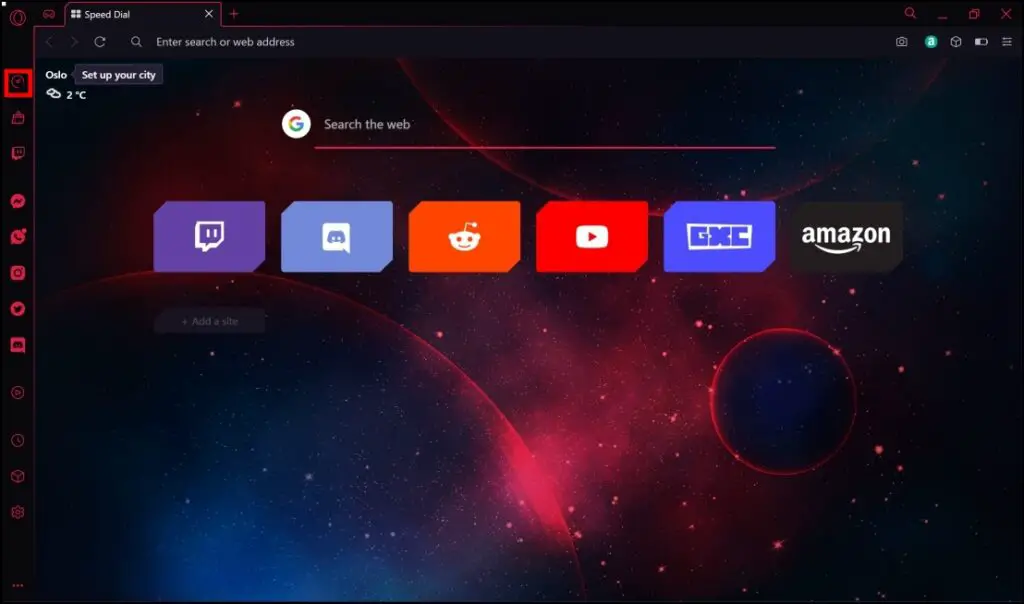Open GX Control in the sidebar
The image size is (1024, 604).
(18, 82)
